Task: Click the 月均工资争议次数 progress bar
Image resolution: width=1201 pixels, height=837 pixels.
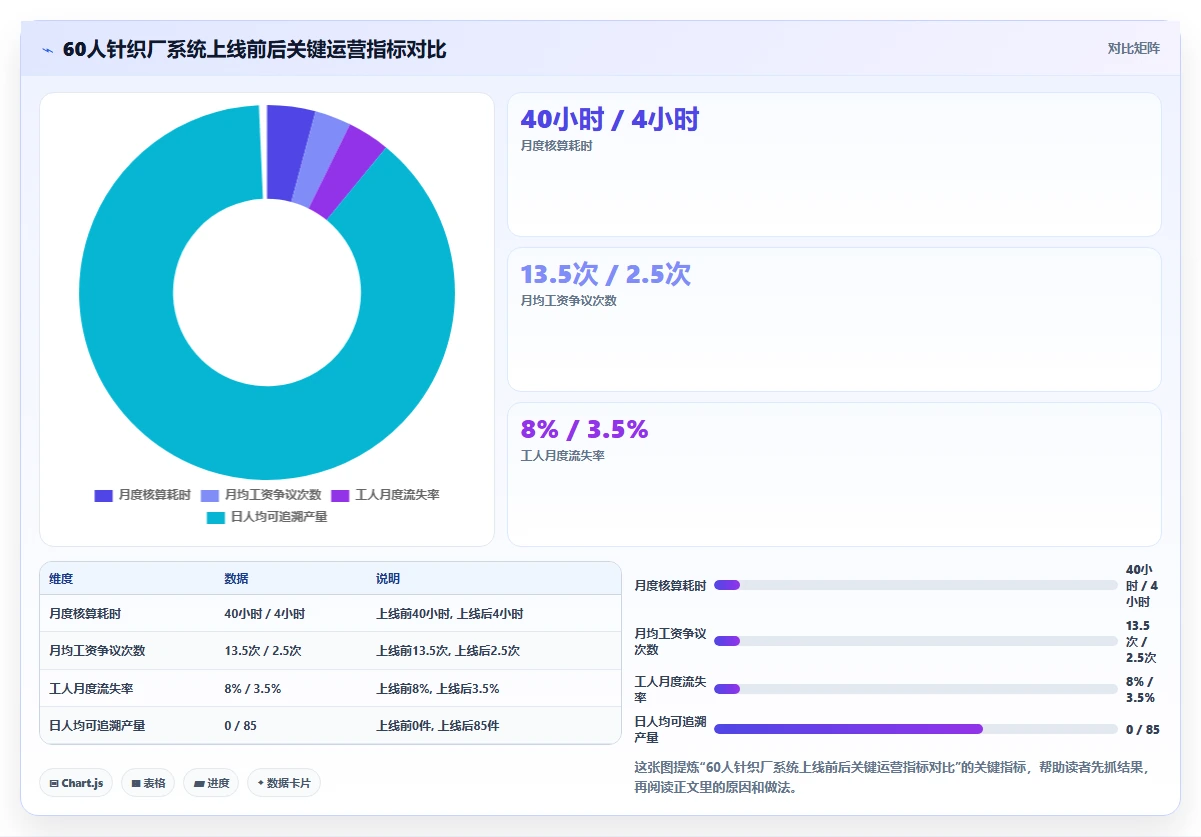Action: click(916, 641)
